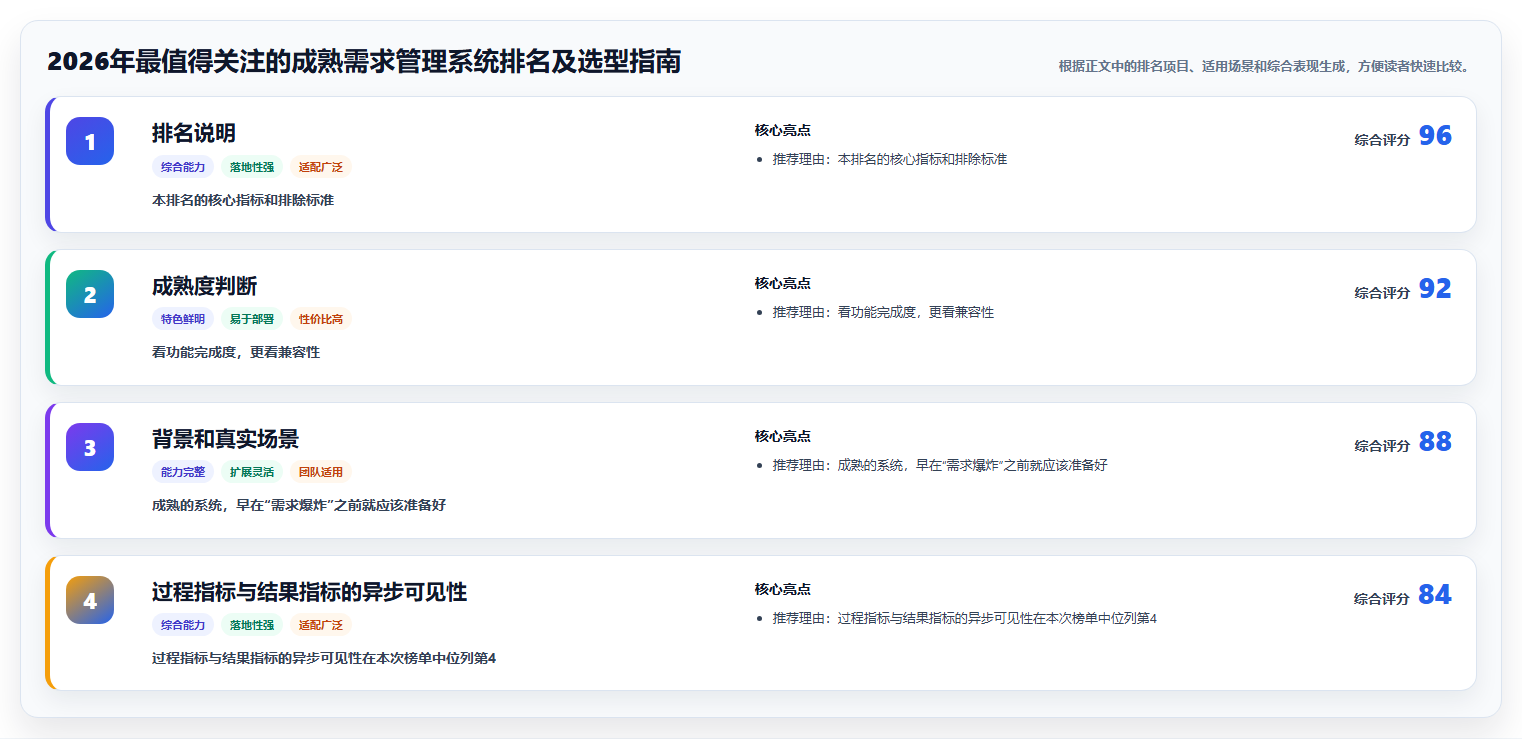Click 核心亮点 heading in 成熟度判断 card
Image resolution: width=1522 pixels, height=739 pixels.
click(x=782, y=283)
